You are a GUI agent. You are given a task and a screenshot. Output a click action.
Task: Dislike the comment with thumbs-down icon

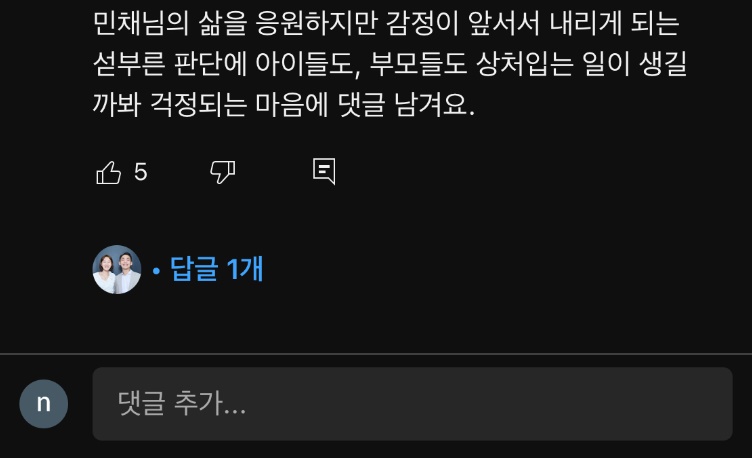pos(223,172)
